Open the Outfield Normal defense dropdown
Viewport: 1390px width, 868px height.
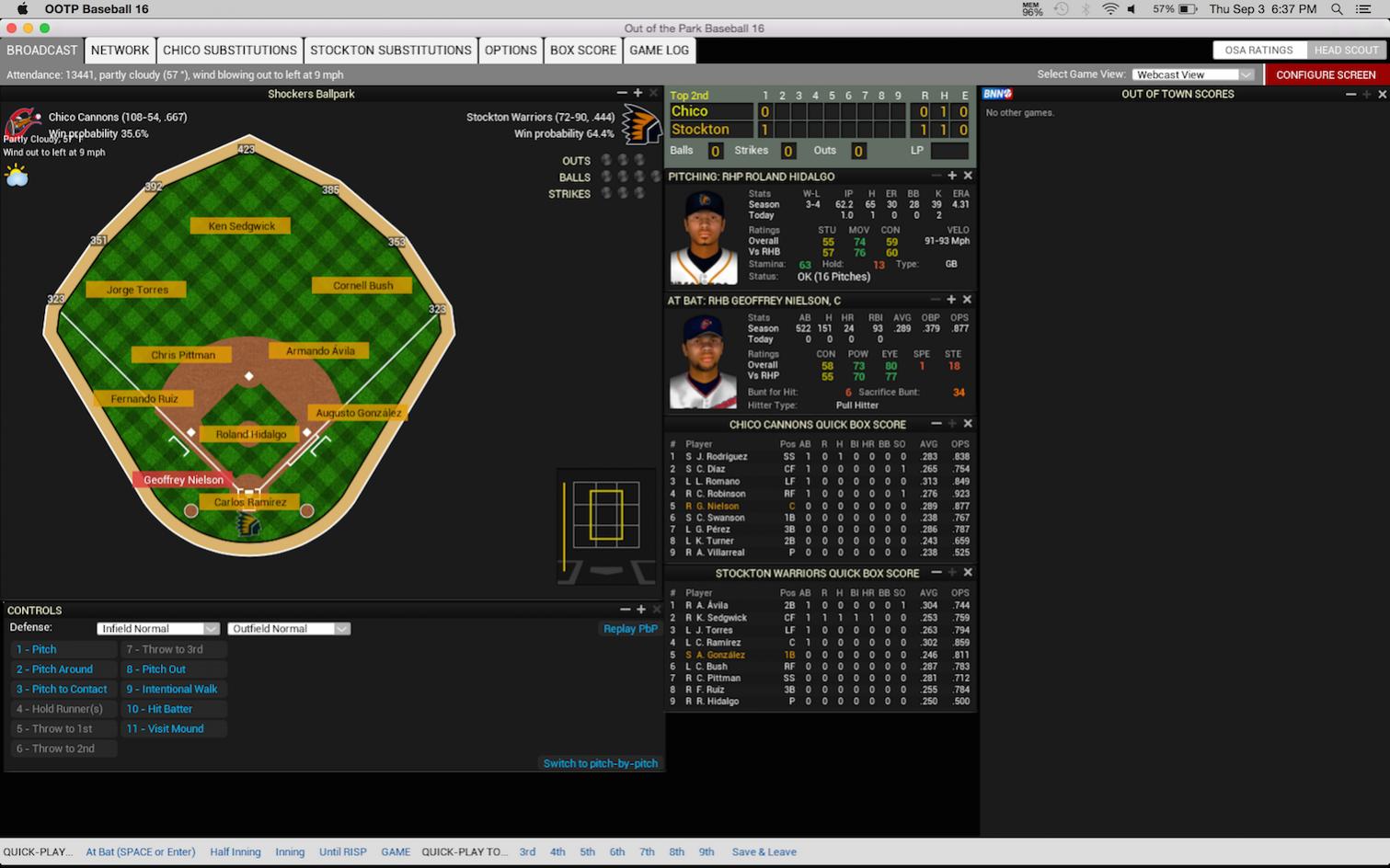[x=289, y=629]
